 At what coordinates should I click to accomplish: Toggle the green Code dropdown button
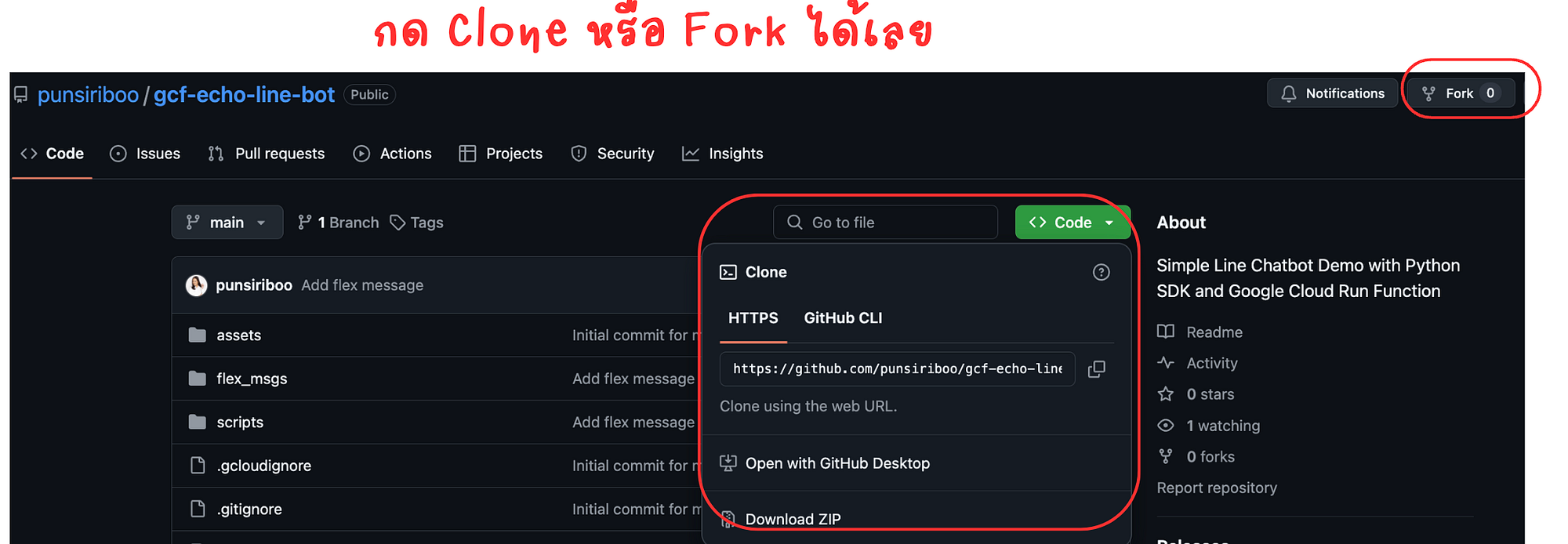(1072, 223)
